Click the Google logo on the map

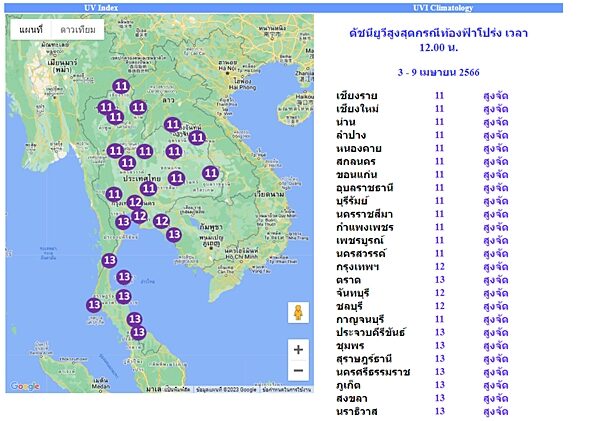[25, 387]
